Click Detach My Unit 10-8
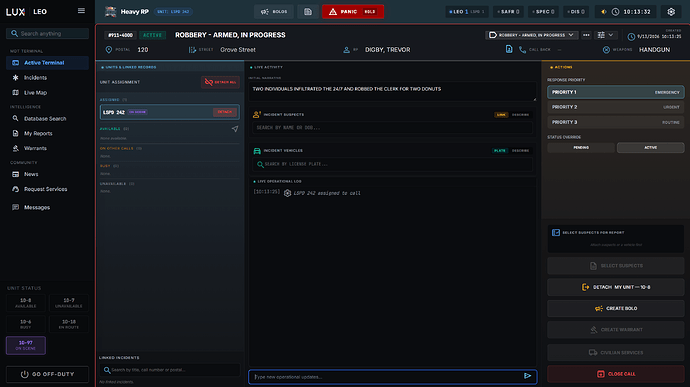690x387 pixels. click(616, 287)
